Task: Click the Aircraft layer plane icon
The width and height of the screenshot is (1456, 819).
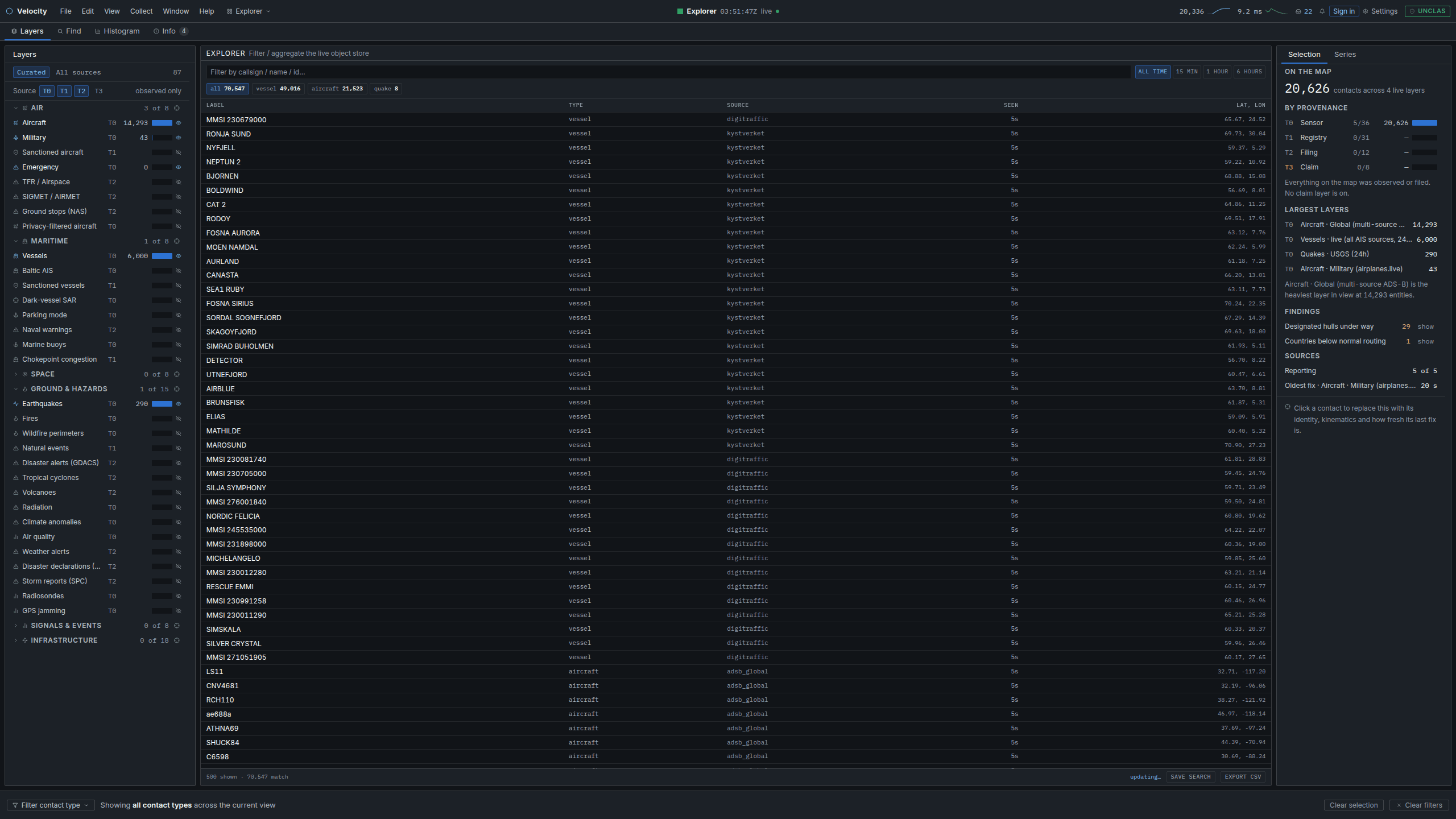Action: (x=16, y=123)
